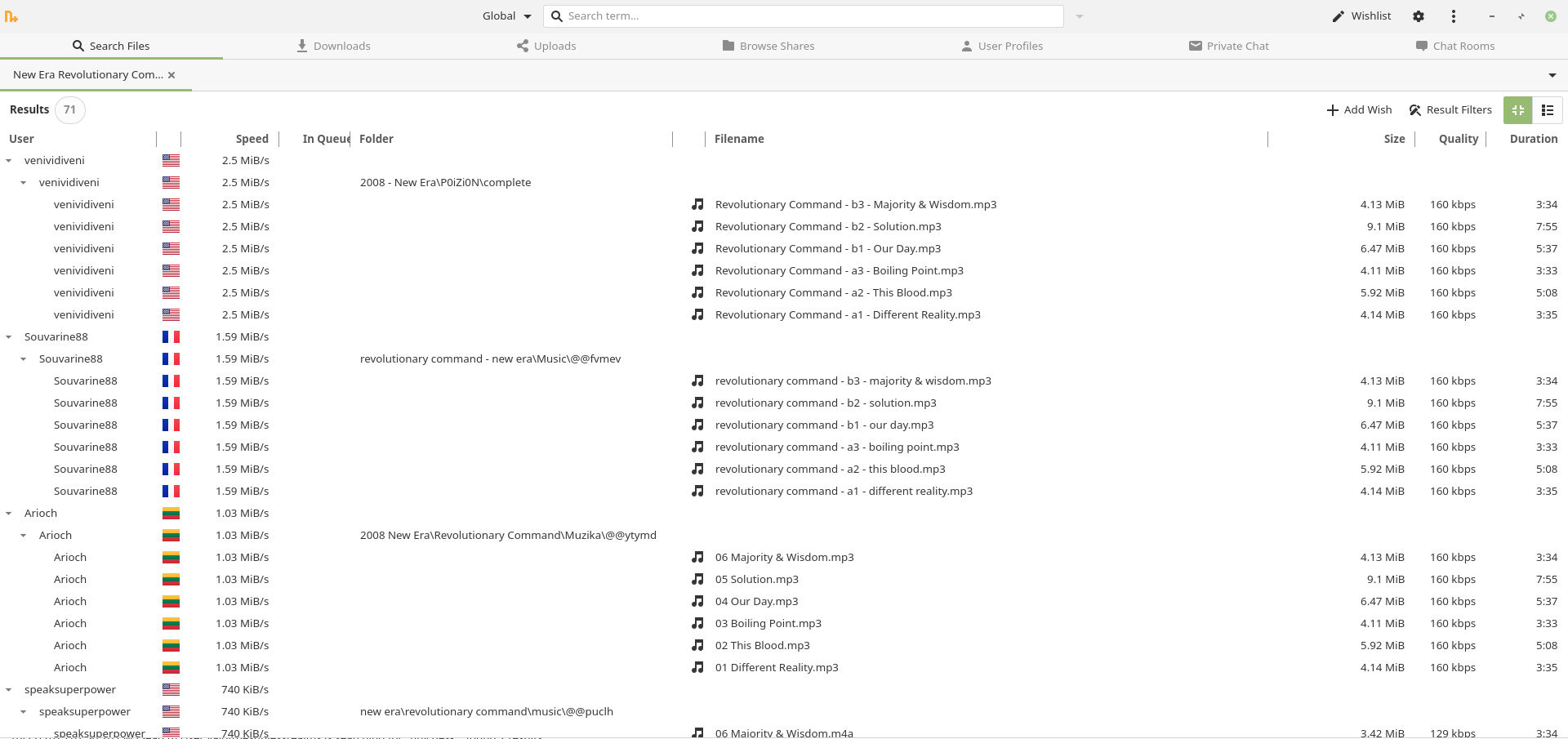Screen dimensions: 1568x739
Task: Click the music icon for lowercase a3 - boiling point.mp3
Action: 697,447
